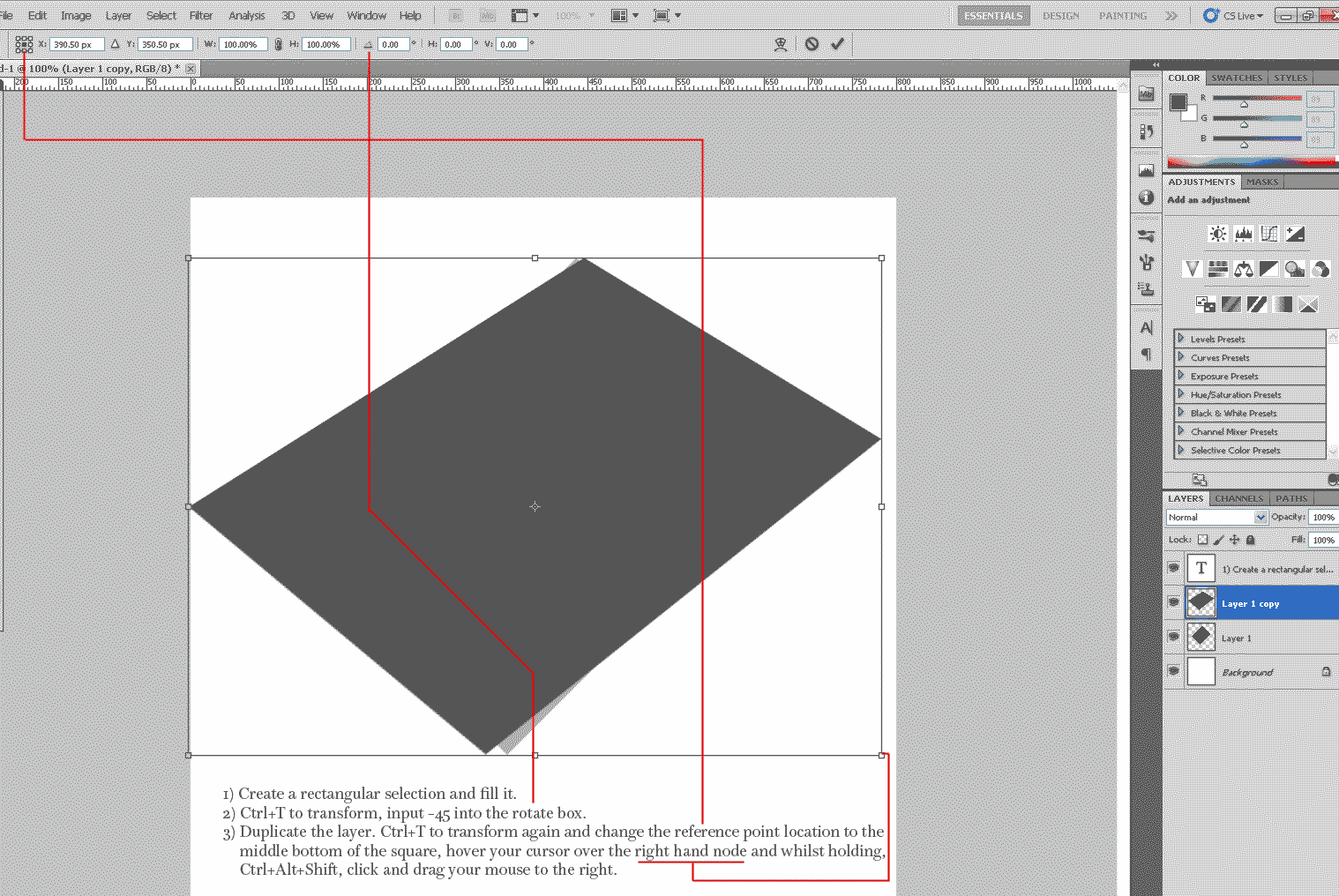Image resolution: width=1339 pixels, height=896 pixels.
Task: Add a Color Balance adjustment (scales icon)
Action: point(1244,269)
